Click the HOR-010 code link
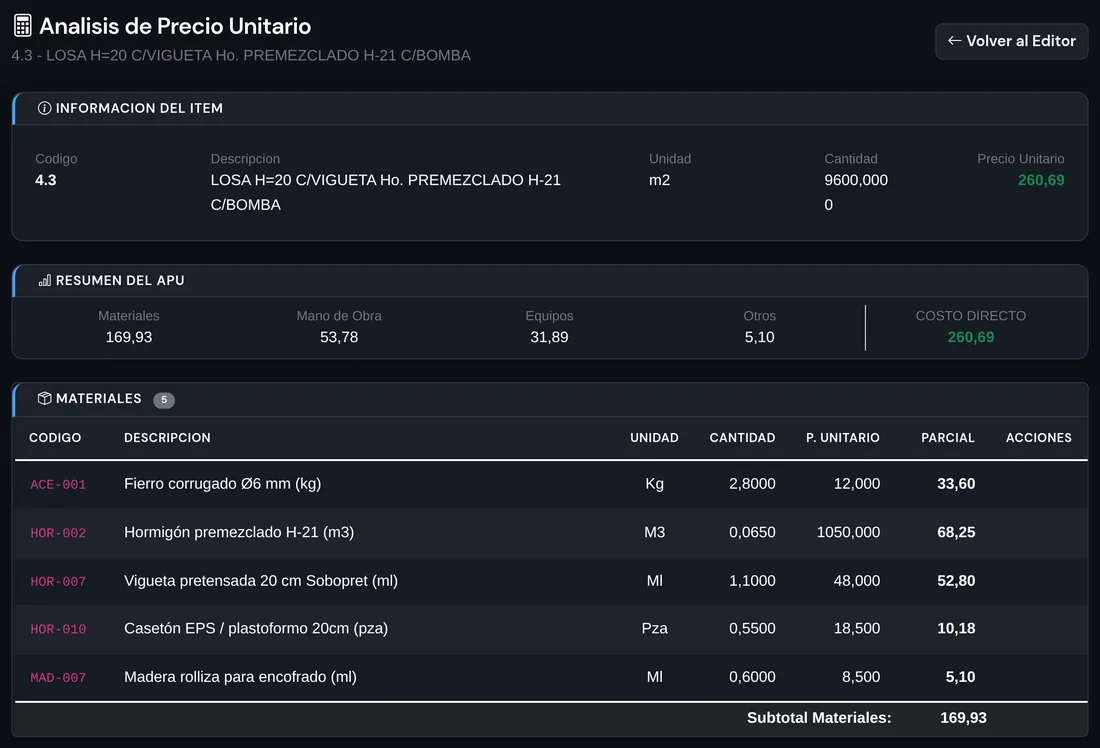The image size is (1100, 748). click(x=58, y=629)
